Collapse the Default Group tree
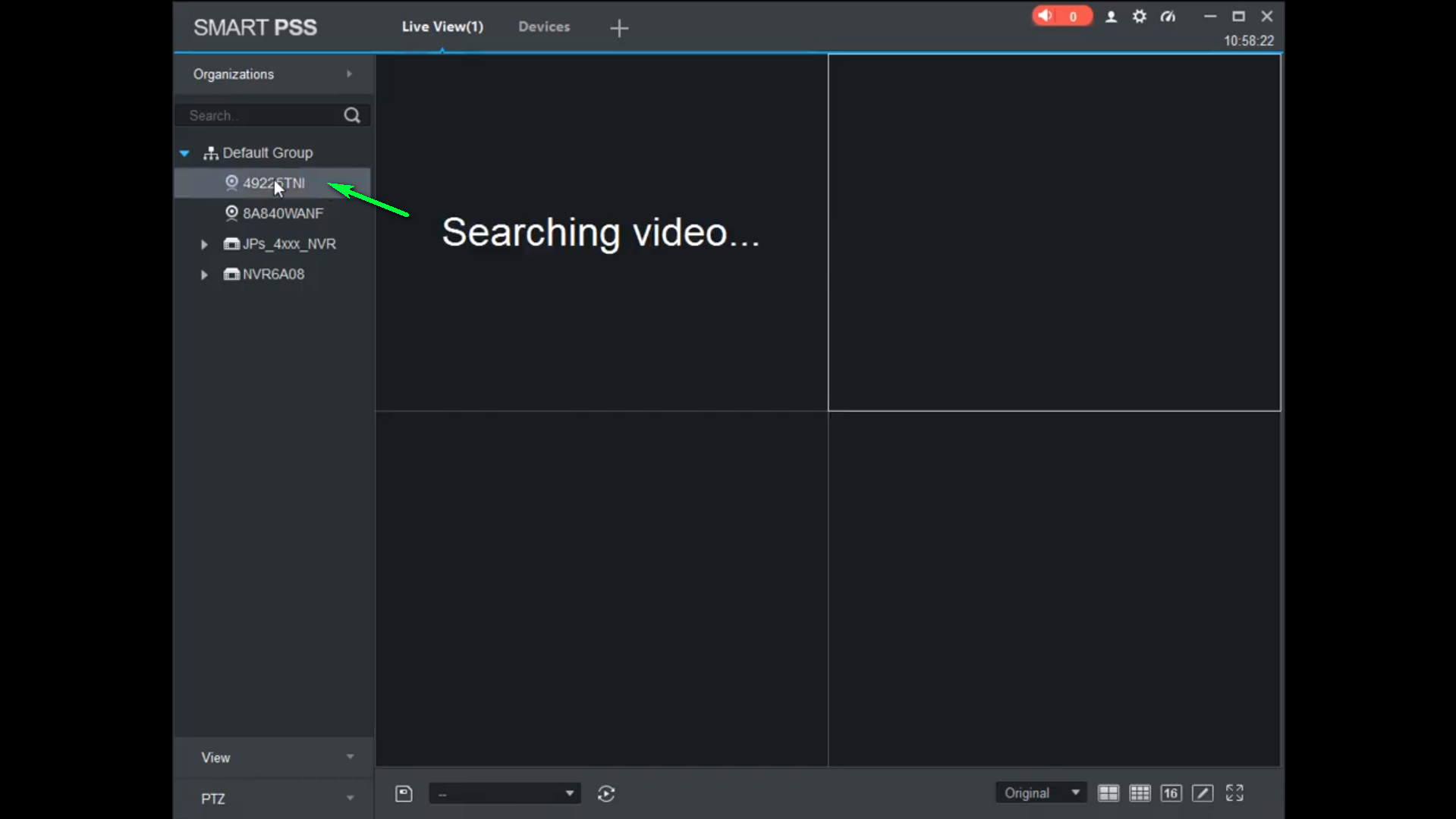The image size is (1456, 819). point(184,153)
